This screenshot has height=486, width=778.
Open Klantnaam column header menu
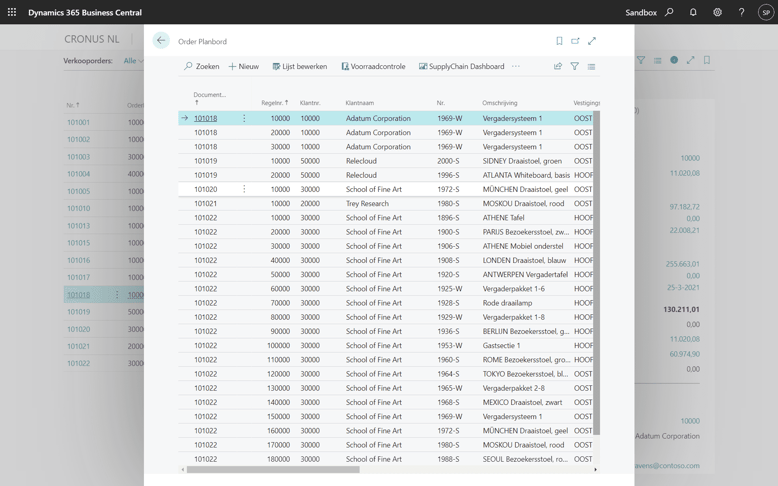[360, 103]
